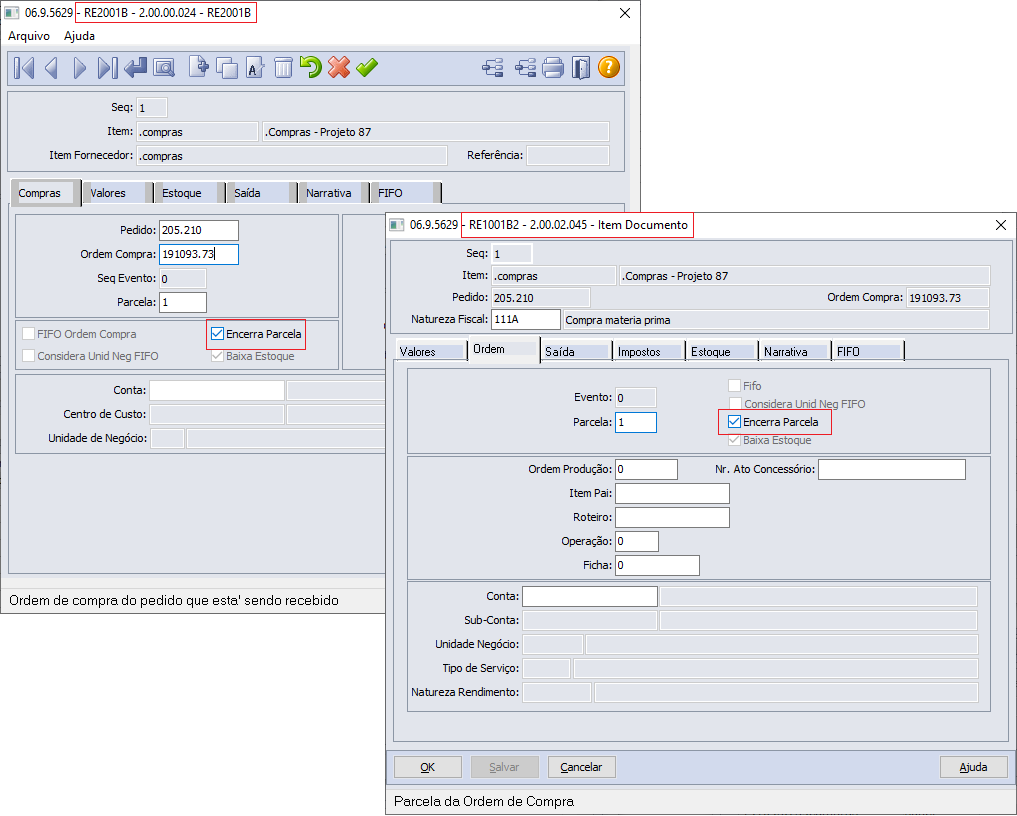
Task: Click the go-to (return arrow) icon
Action: tap(136, 67)
